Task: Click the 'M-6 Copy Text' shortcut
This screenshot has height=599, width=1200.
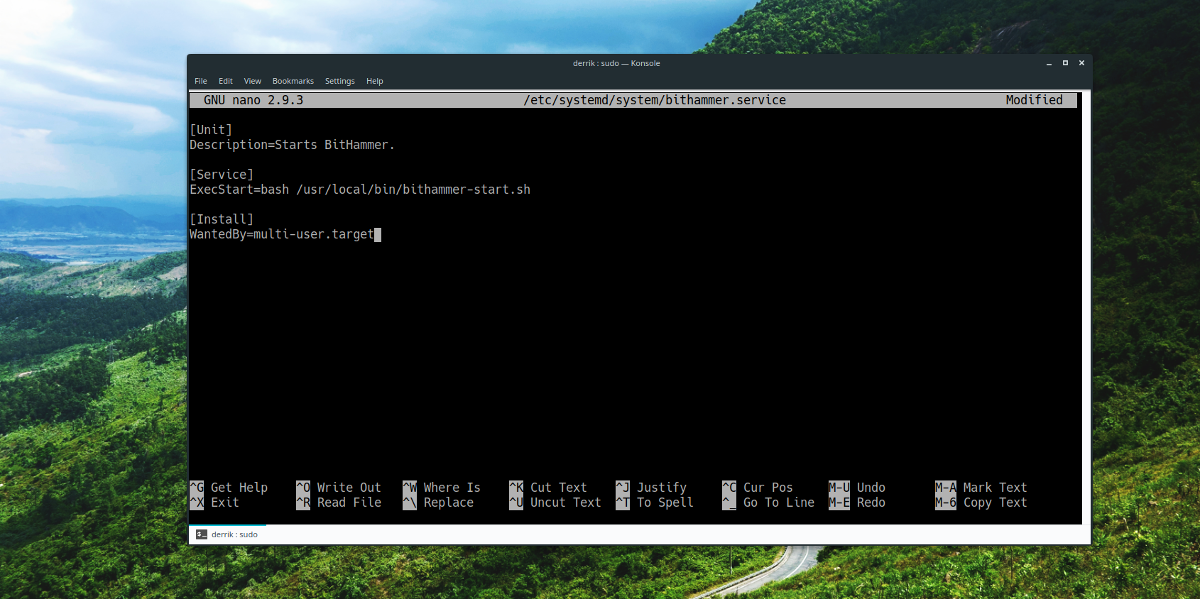Action: (x=981, y=503)
